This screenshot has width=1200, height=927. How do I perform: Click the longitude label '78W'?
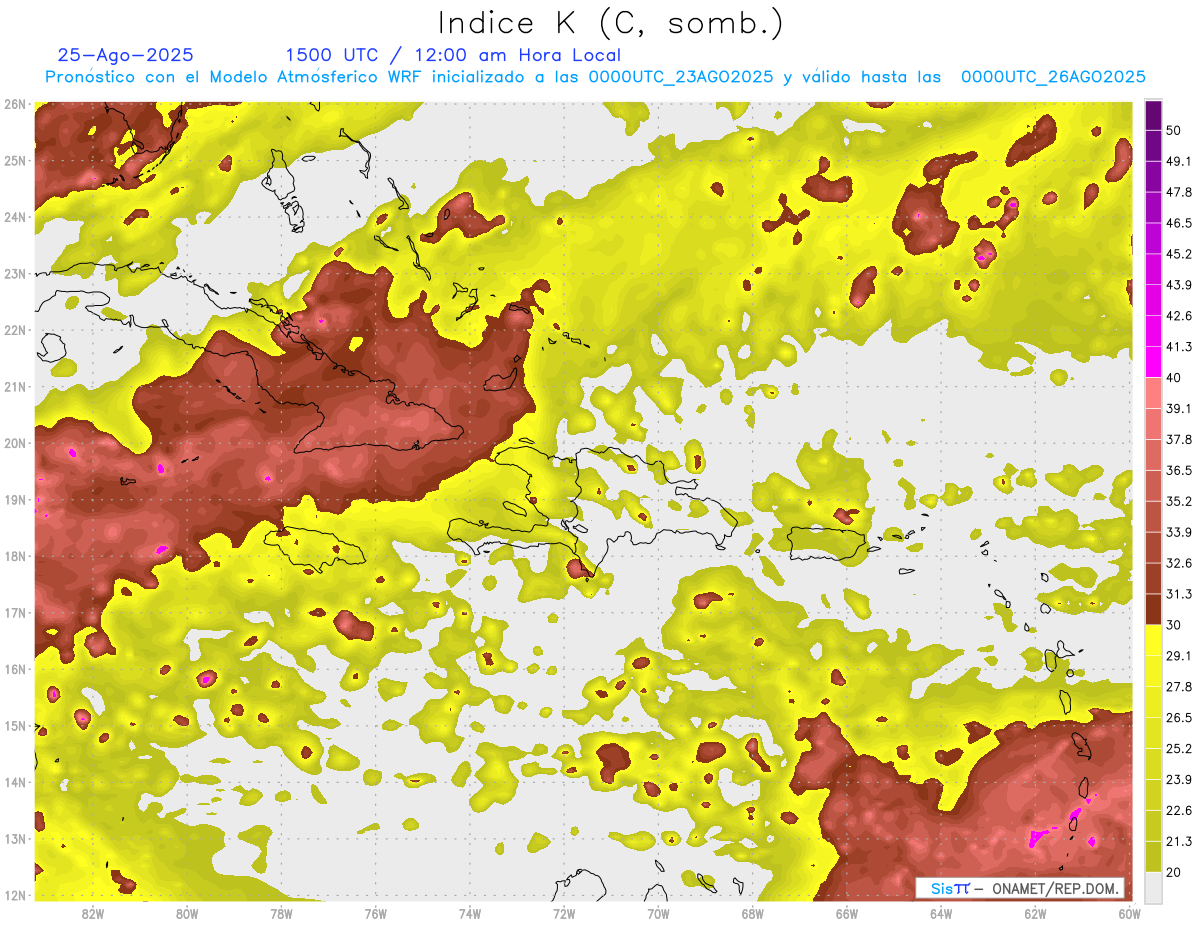click(x=281, y=913)
